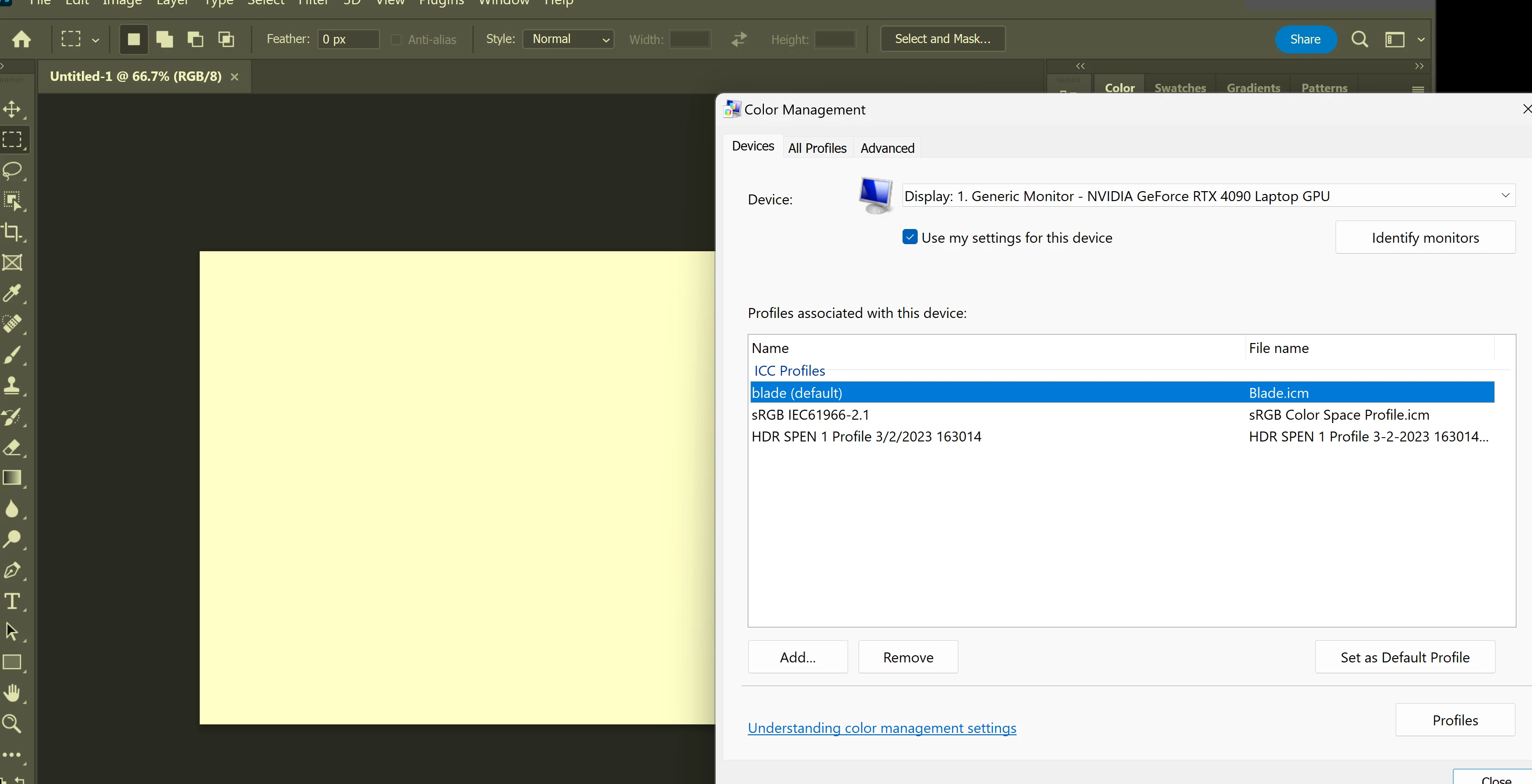This screenshot has width=1532, height=784.
Task: Pick the Eyedropper tool
Action: [x=12, y=293]
